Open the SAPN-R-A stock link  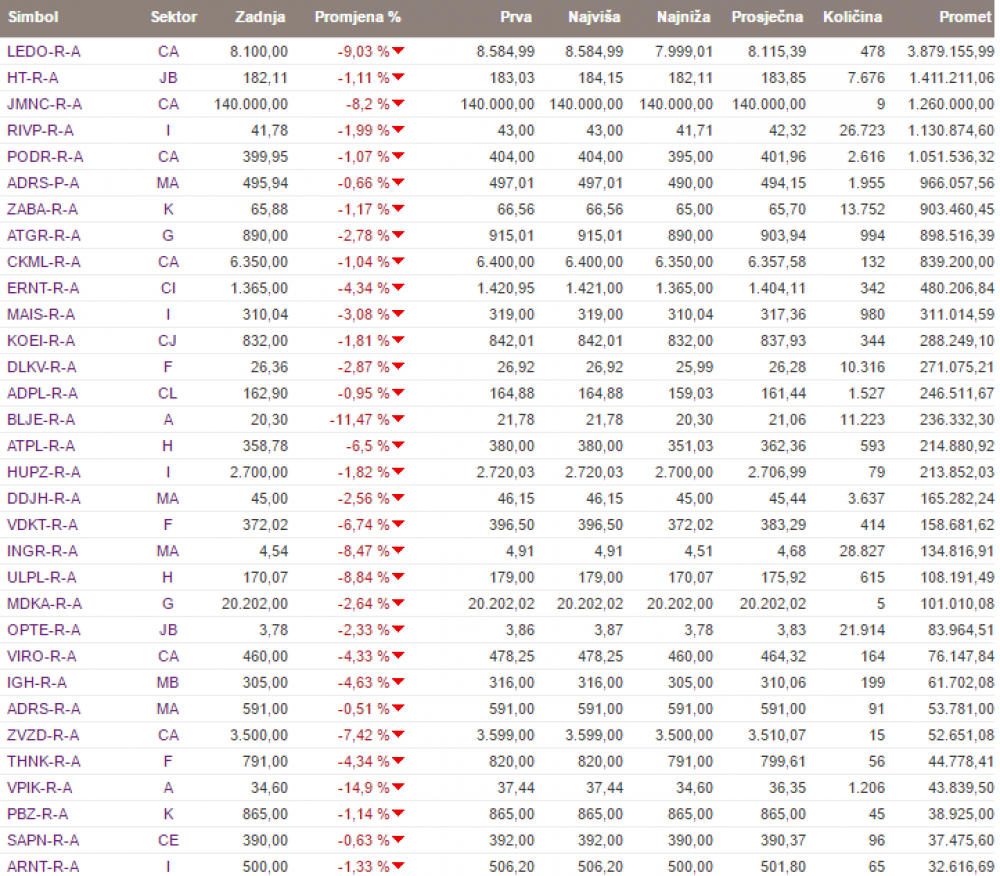point(43,840)
